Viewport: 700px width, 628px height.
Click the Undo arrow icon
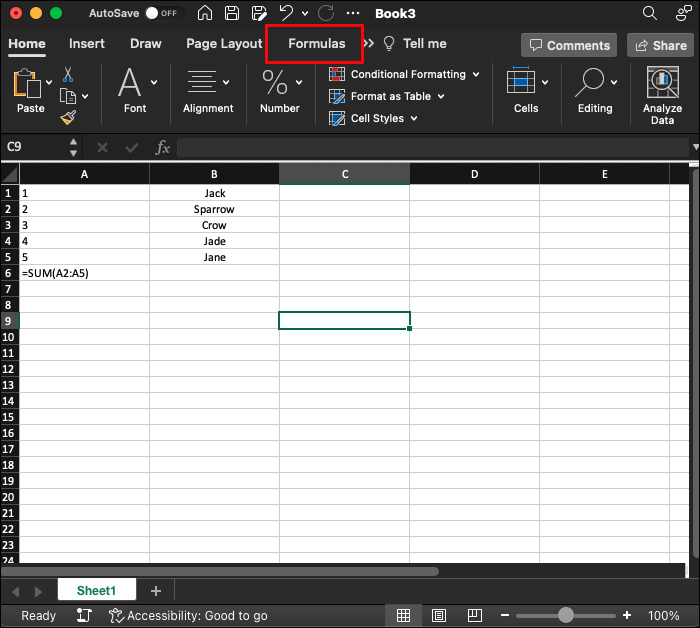[x=286, y=14]
